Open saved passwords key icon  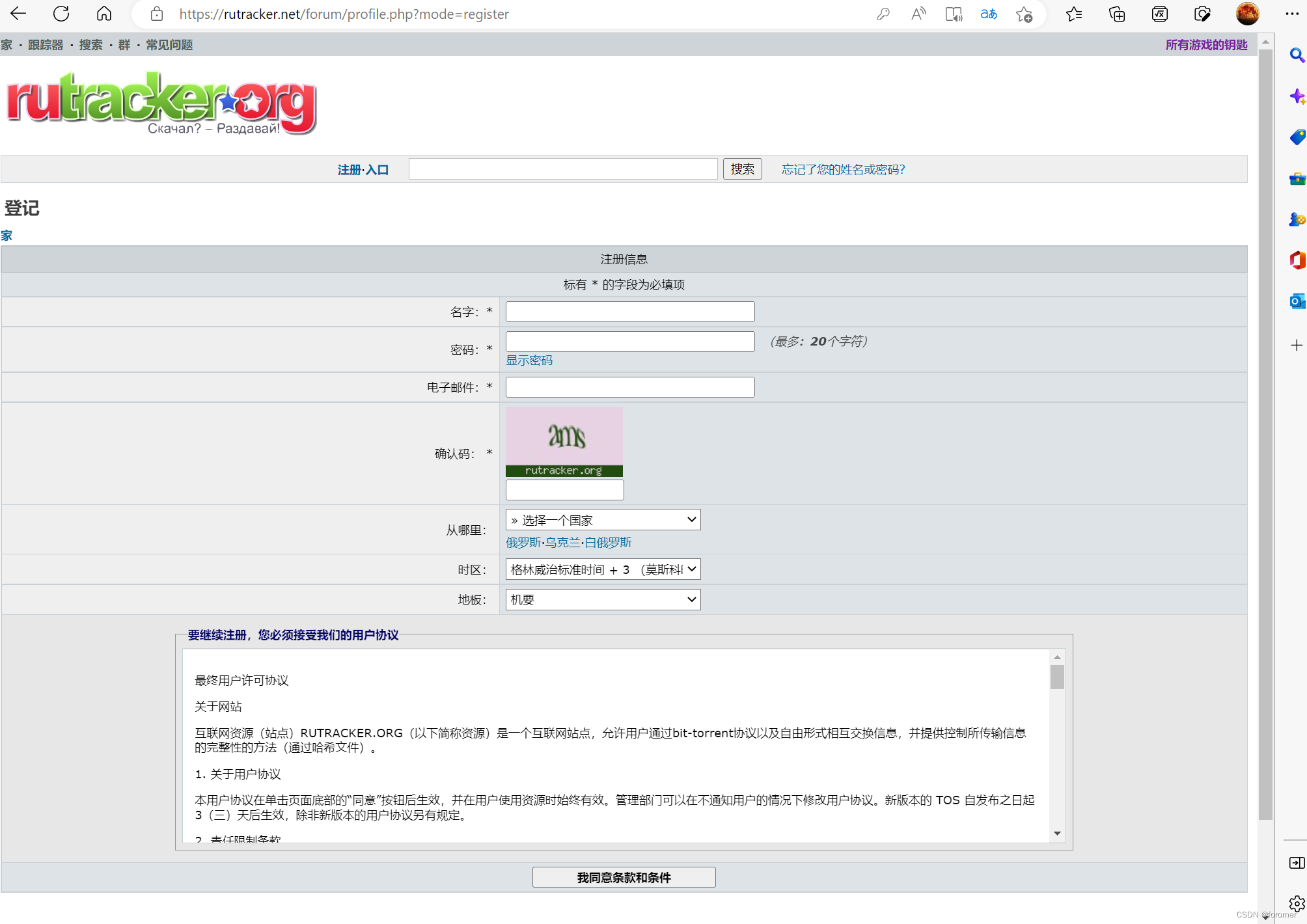(883, 14)
